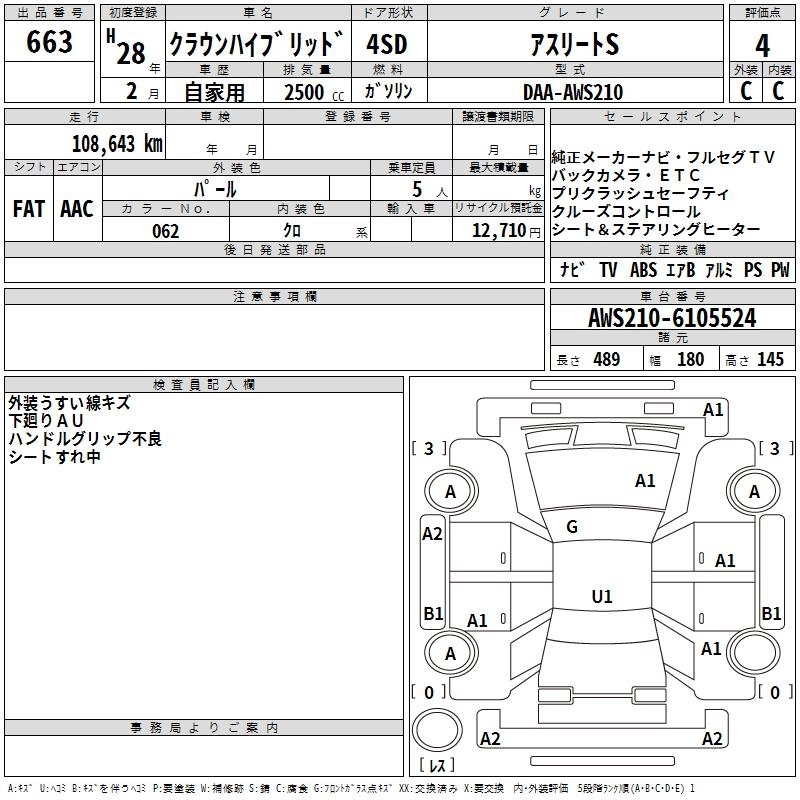Viewport: 800px width, 800px height.
Task: Select the exterior color パール
Action: pyautogui.click(x=215, y=189)
